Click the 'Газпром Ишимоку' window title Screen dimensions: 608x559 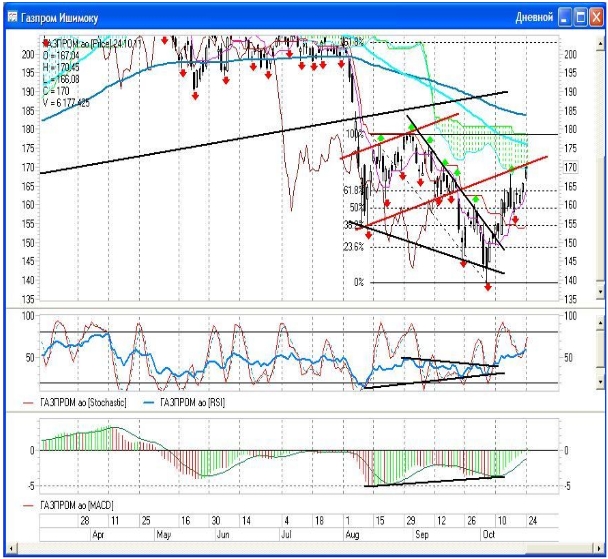coord(59,18)
